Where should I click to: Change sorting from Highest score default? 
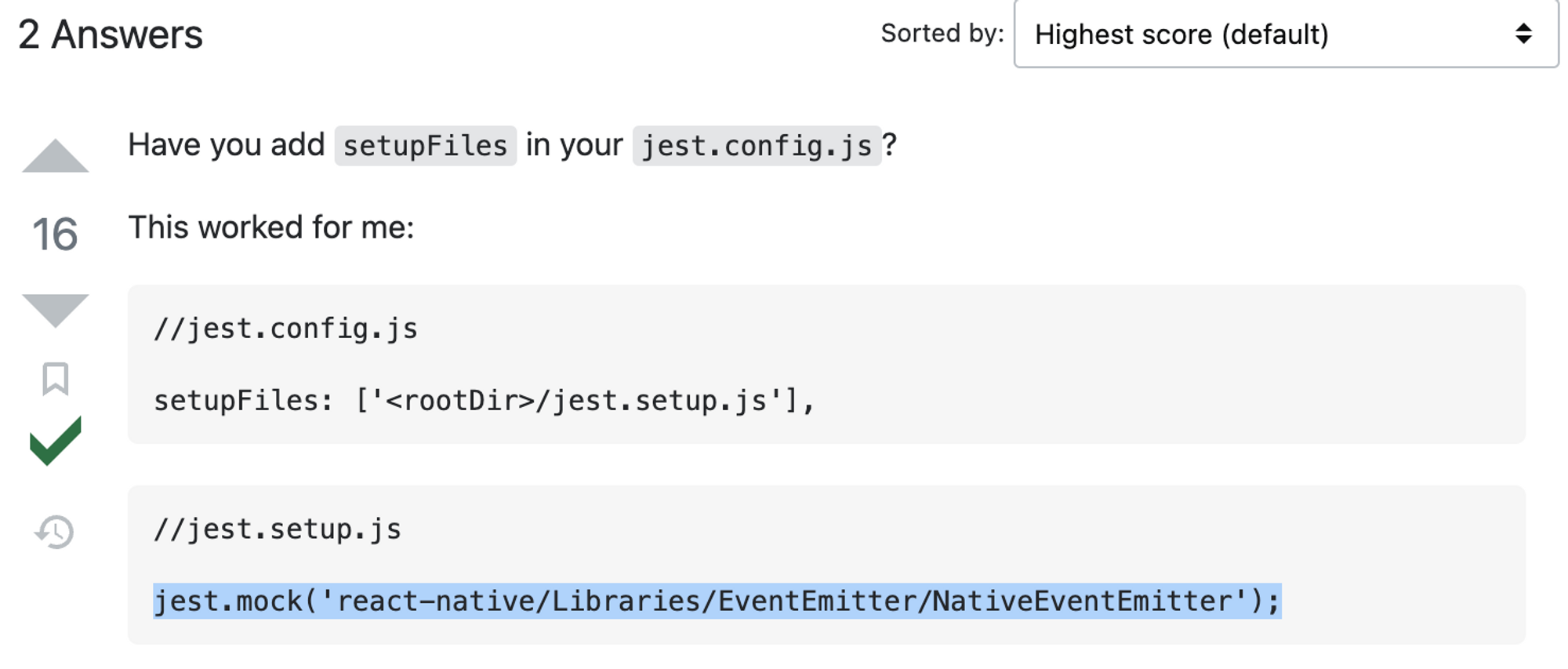tap(1286, 35)
